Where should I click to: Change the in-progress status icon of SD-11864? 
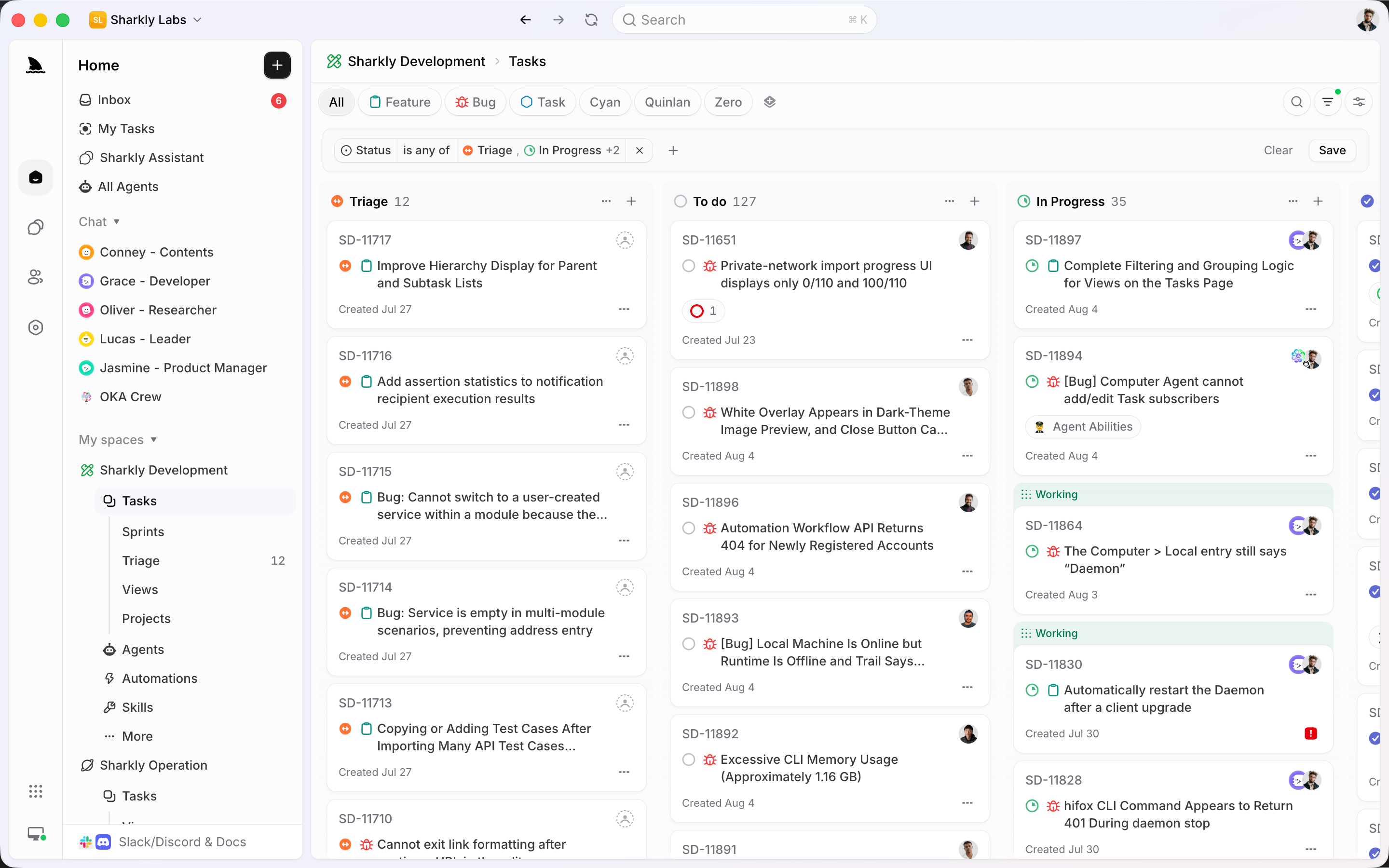tap(1032, 552)
